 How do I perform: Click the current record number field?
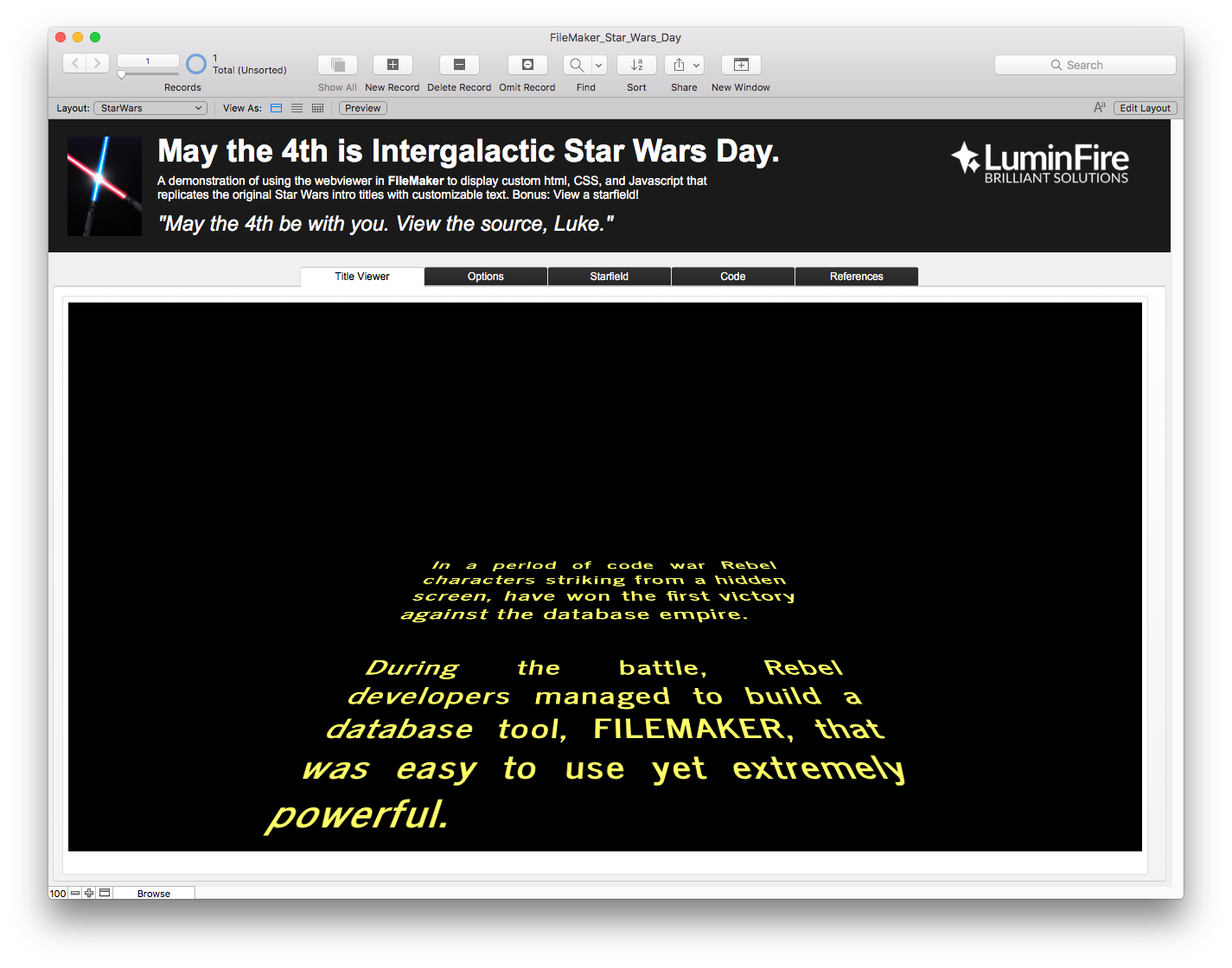pyautogui.click(x=148, y=60)
